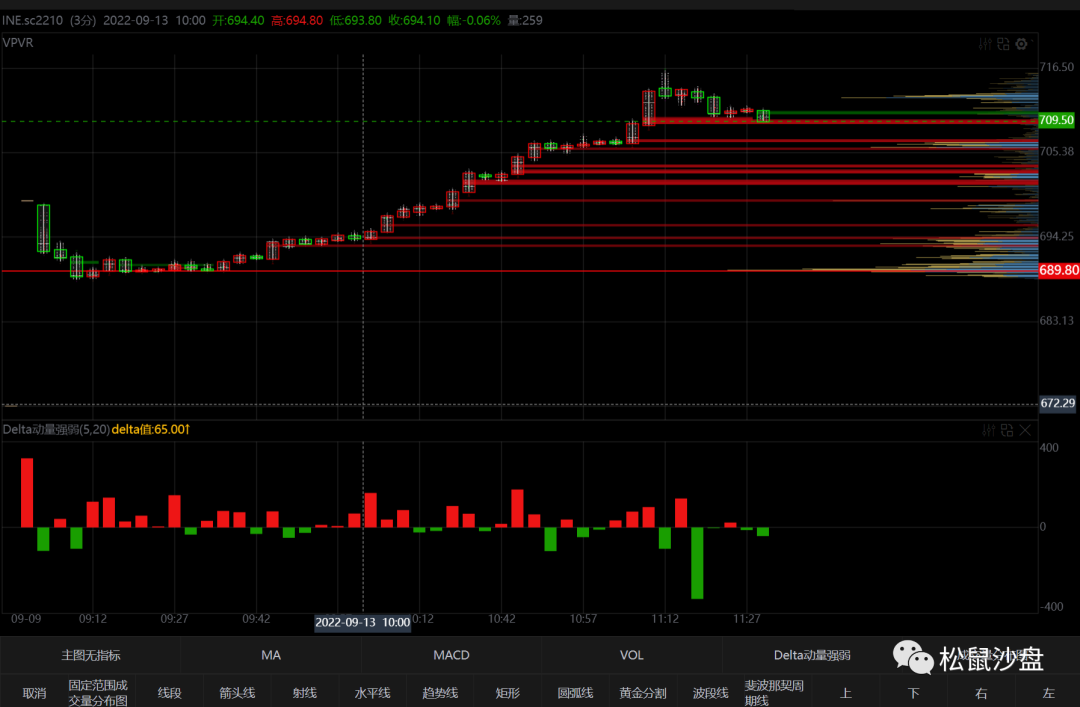Click the 取消 button
Viewport: 1080px width, 707px height.
tap(34, 693)
